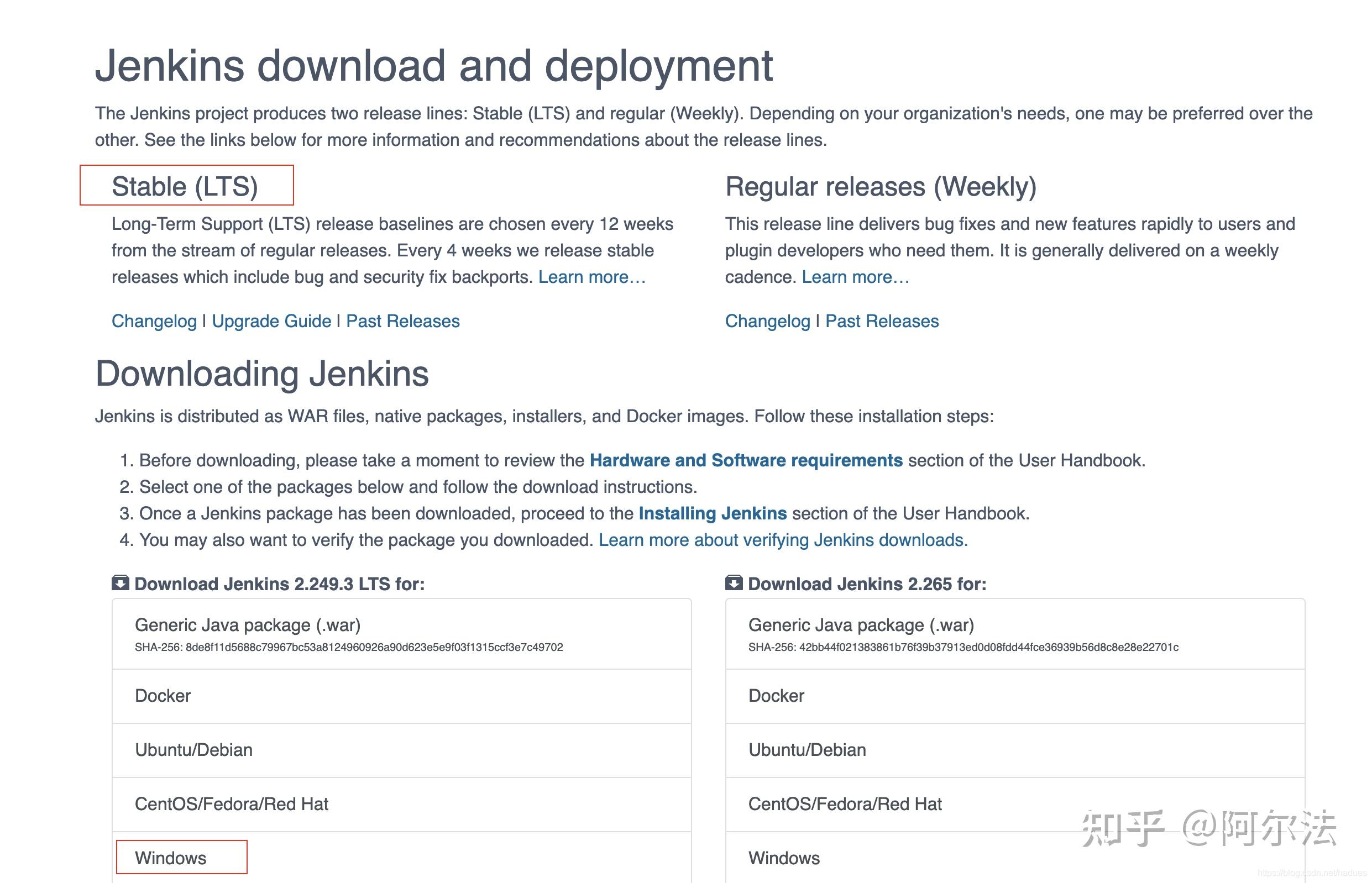This screenshot has height=883, width=1372.
Task: Open the Hardware and Software requirements link
Action: (746, 460)
